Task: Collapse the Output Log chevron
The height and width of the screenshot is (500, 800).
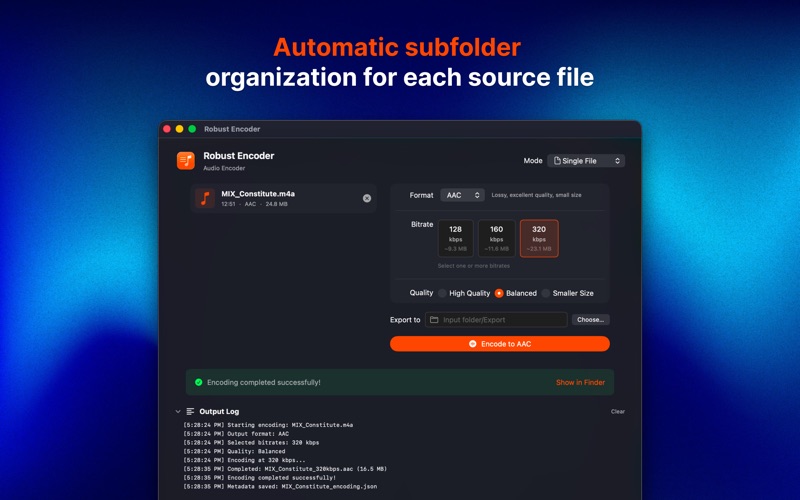Action: [178, 411]
